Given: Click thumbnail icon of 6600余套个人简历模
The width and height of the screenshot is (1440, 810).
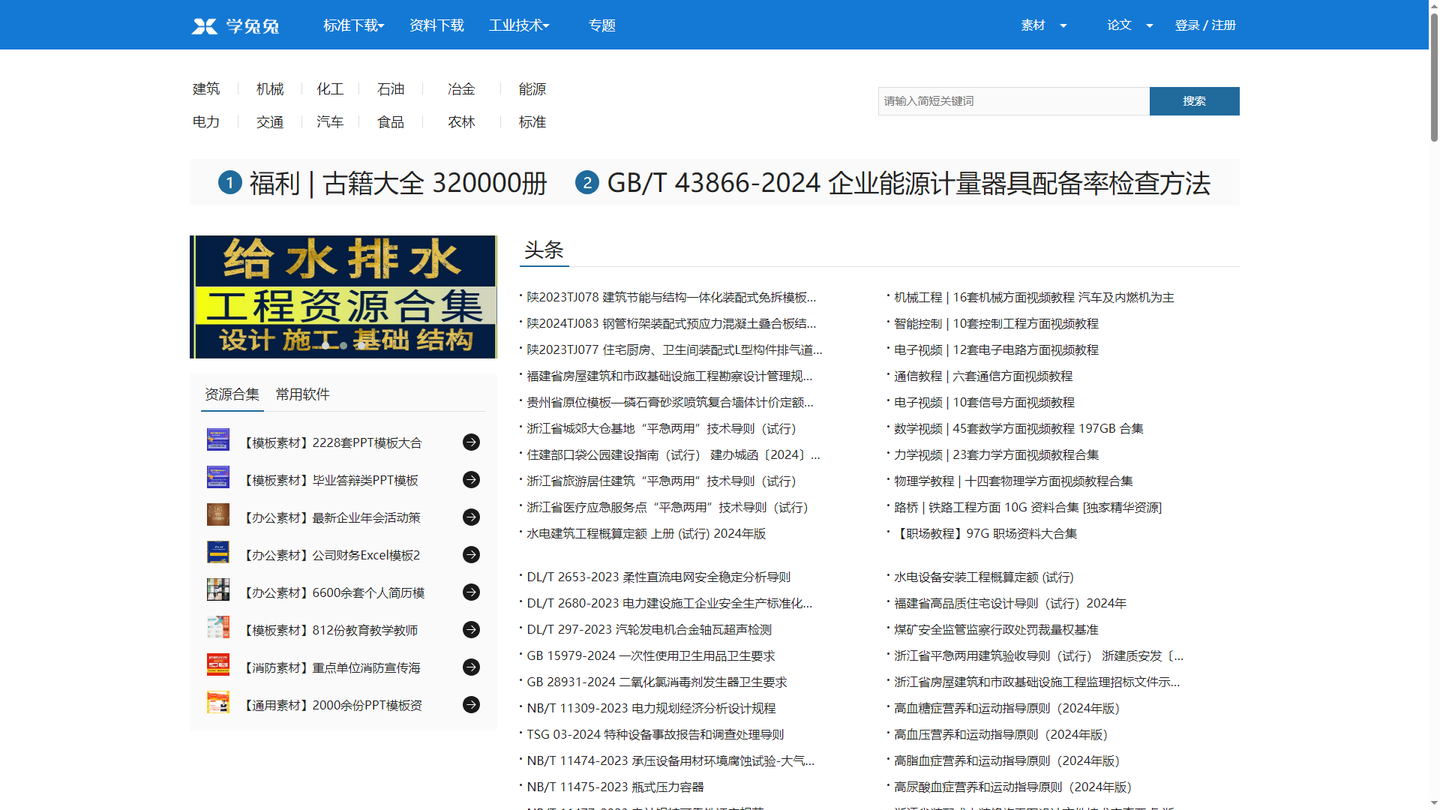Looking at the screenshot, I should [x=218, y=590].
